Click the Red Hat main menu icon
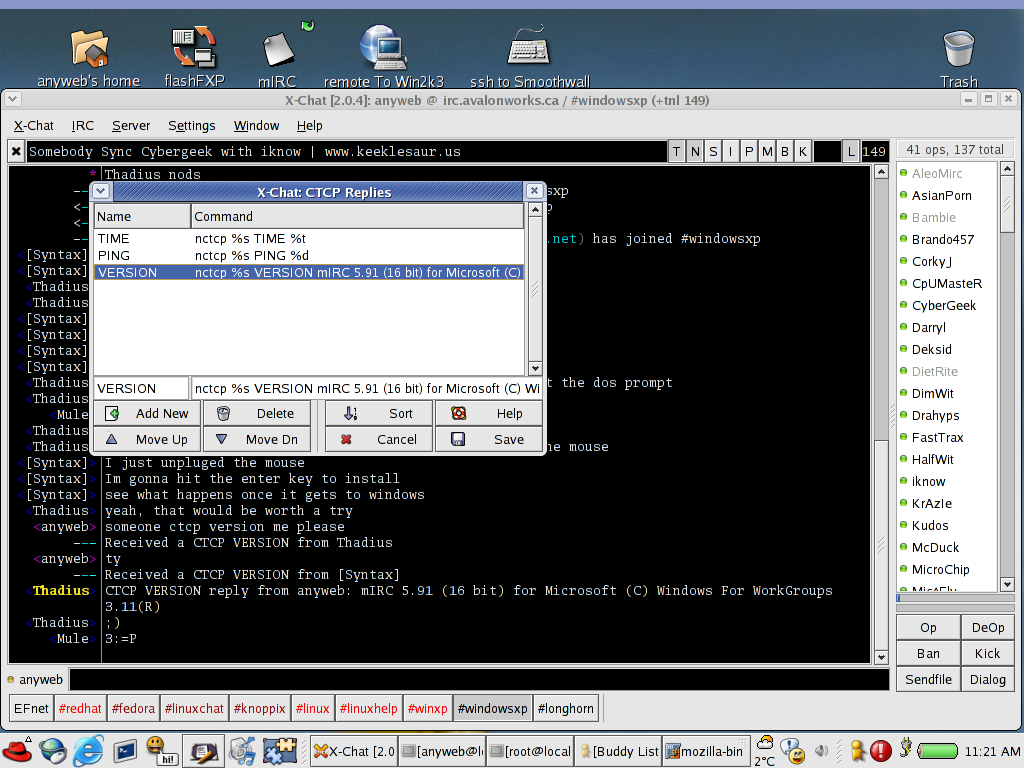 [17, 751]
